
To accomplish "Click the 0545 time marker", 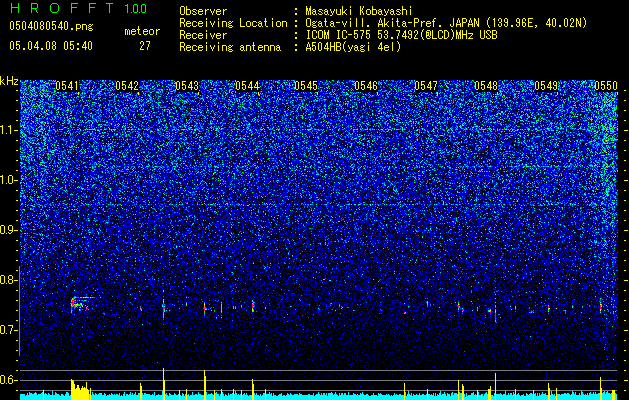I will (x=306, y=86).
